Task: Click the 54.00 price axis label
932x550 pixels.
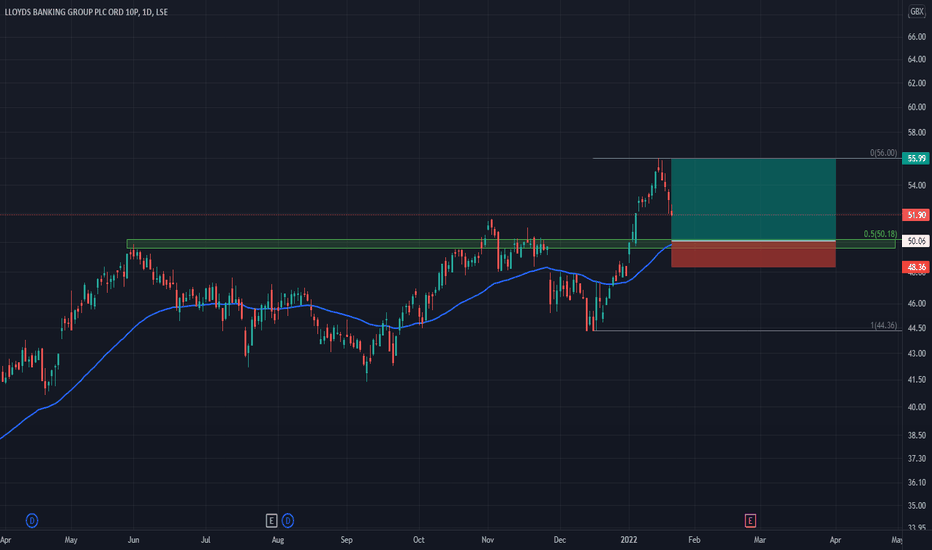Action: [916, 186]
